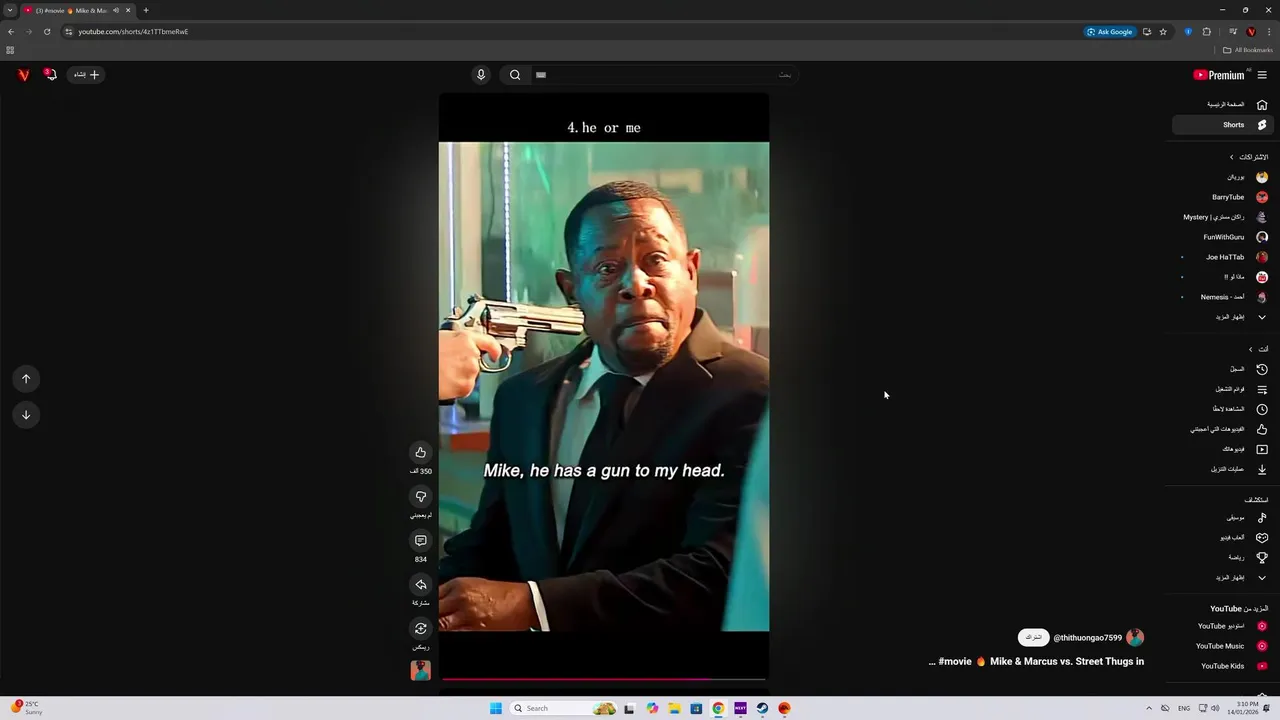Share this short
Image resolution: width=1280 pixels, height=720 pixels.
click(x=421, y=584)
